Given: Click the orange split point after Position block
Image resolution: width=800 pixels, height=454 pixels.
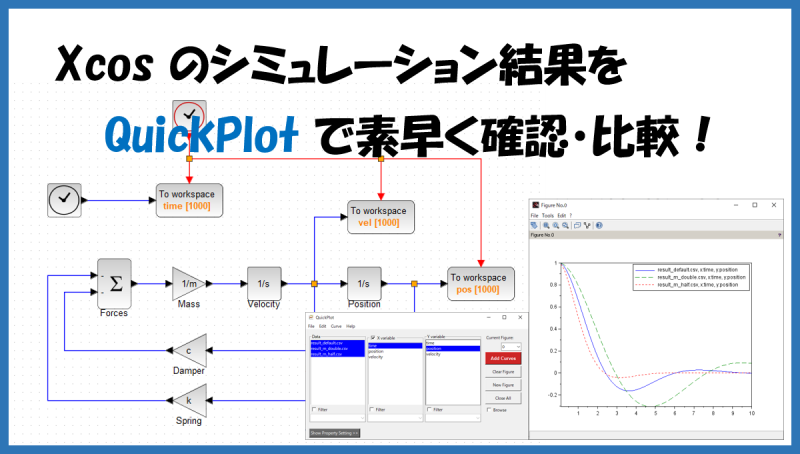Looking at the screenshot, I should click(414, 284).
